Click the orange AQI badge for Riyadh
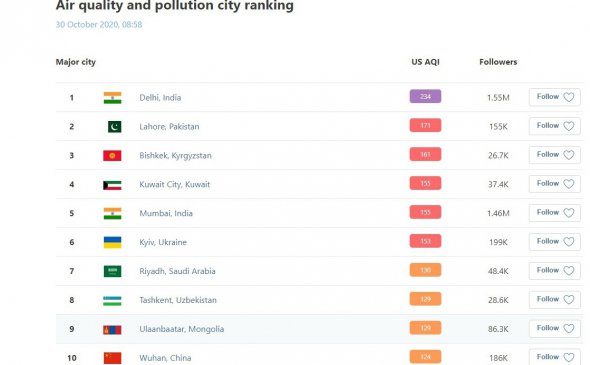 (x=425, y=270)
